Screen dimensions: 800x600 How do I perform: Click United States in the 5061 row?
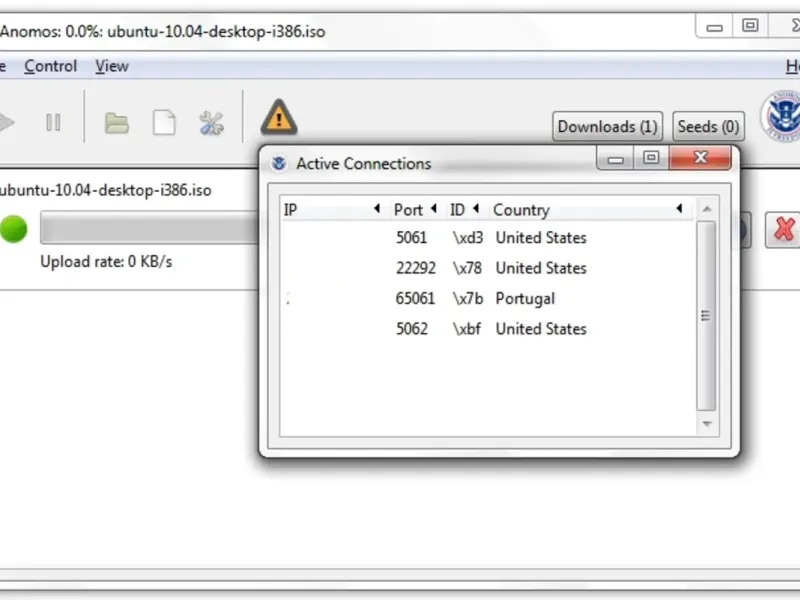tap(541, 238)
